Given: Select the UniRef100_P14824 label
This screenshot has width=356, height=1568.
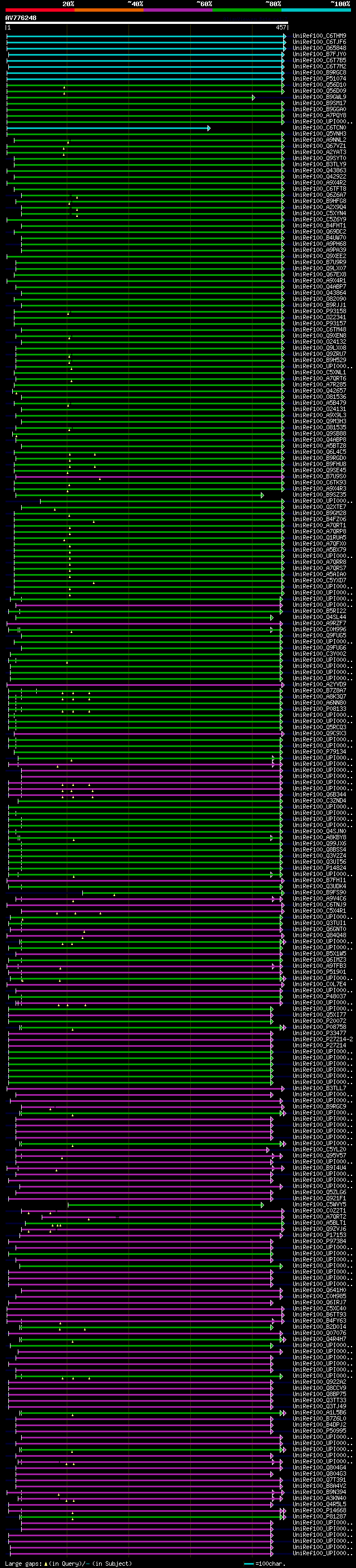Looking at the screenshot, I should click(319, 868).
